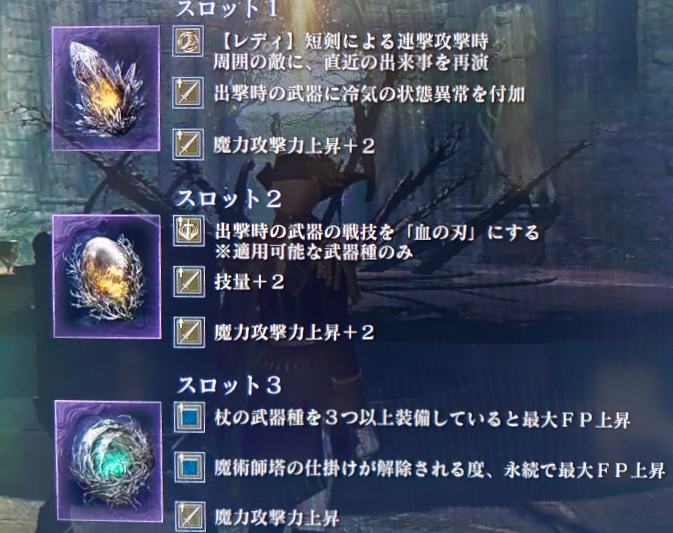Click the sword icon beside 技量+2
The width and height of the screenshot is (673, 533).
pyautogui.click(x=189, y=282)
